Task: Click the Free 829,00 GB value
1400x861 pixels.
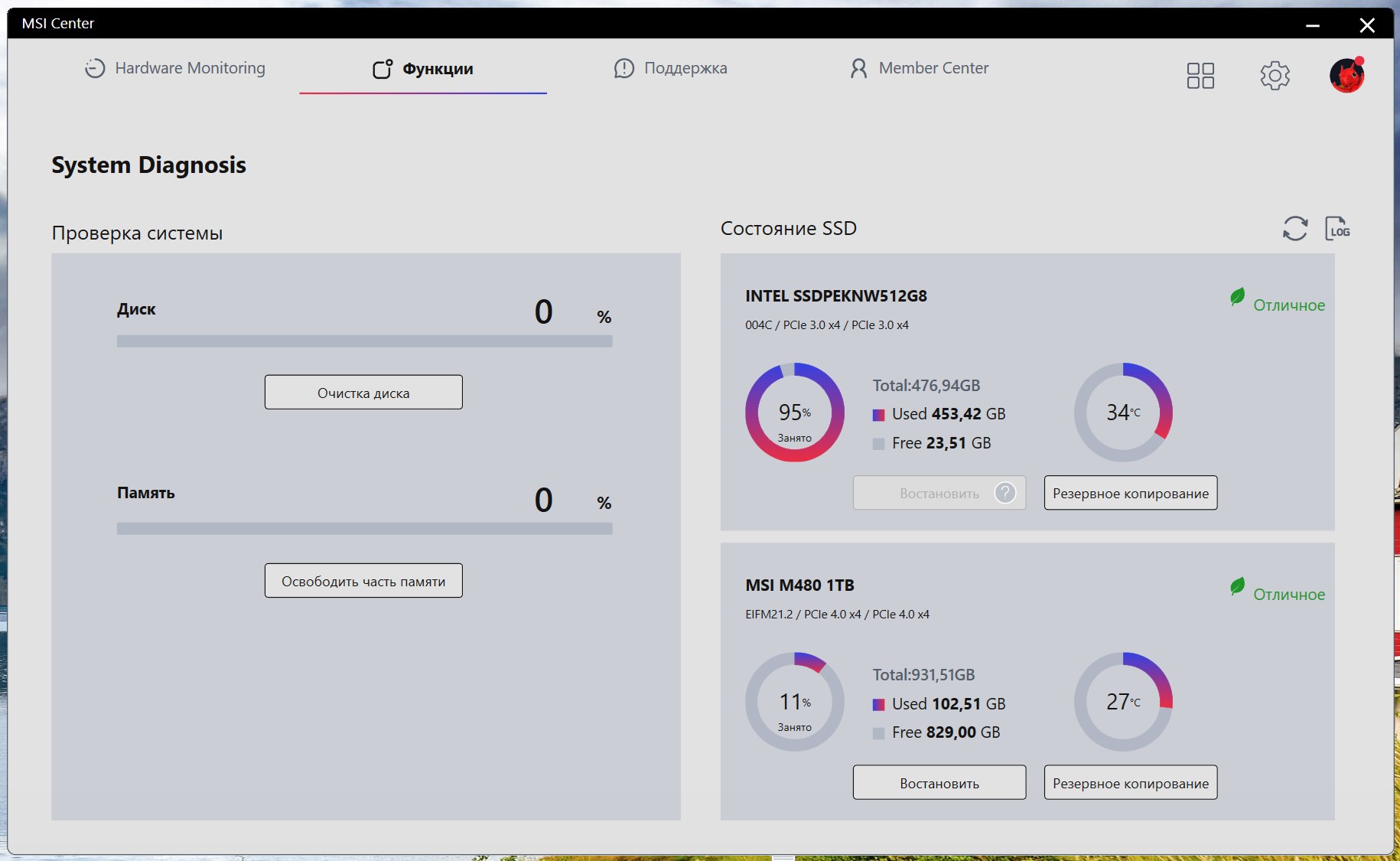Action: [946, 732]
